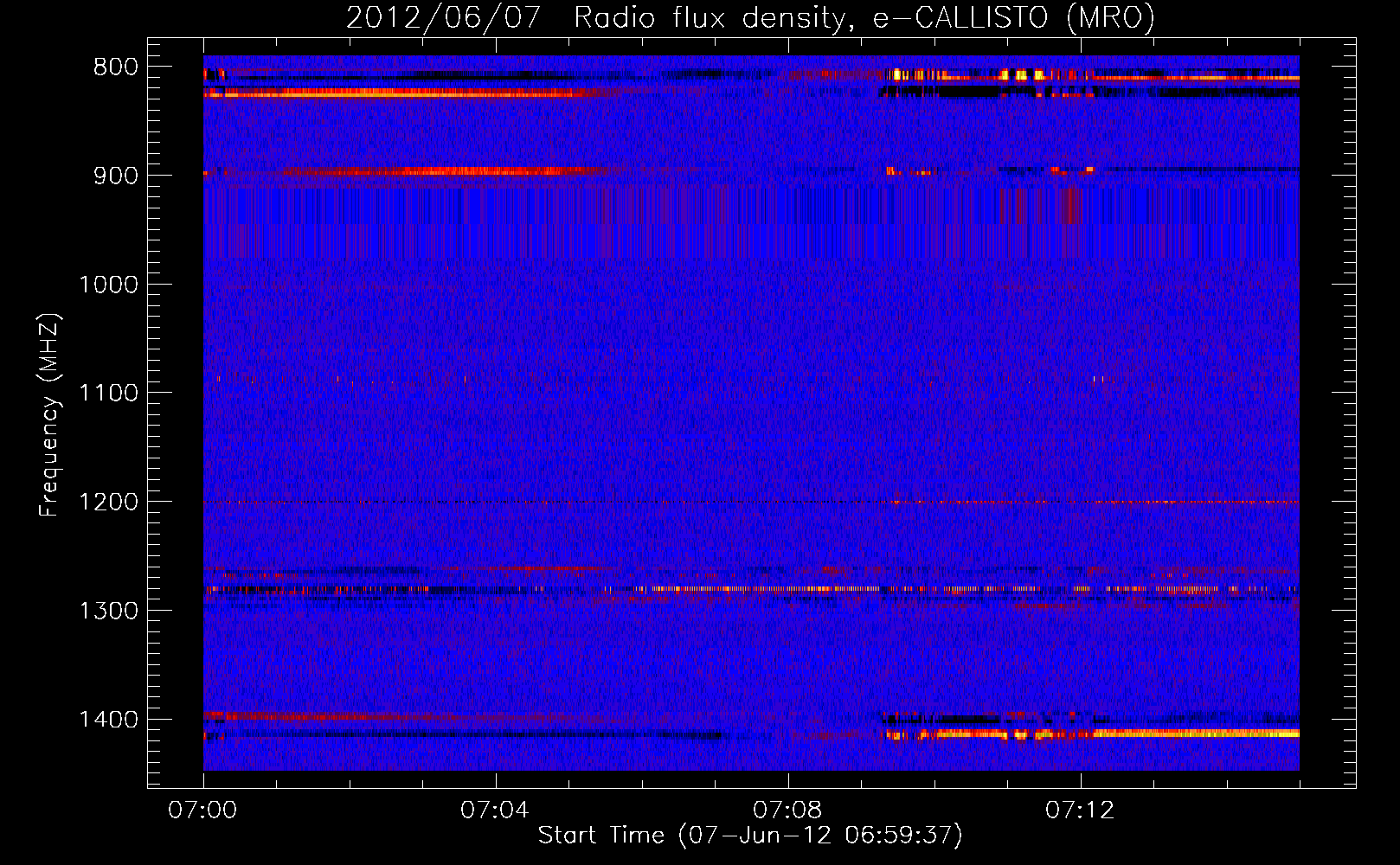The image size is (1400, 865).
Task: Select the 1100 frequency axis label
Action: pyautogui.click(x=108, y=394)
